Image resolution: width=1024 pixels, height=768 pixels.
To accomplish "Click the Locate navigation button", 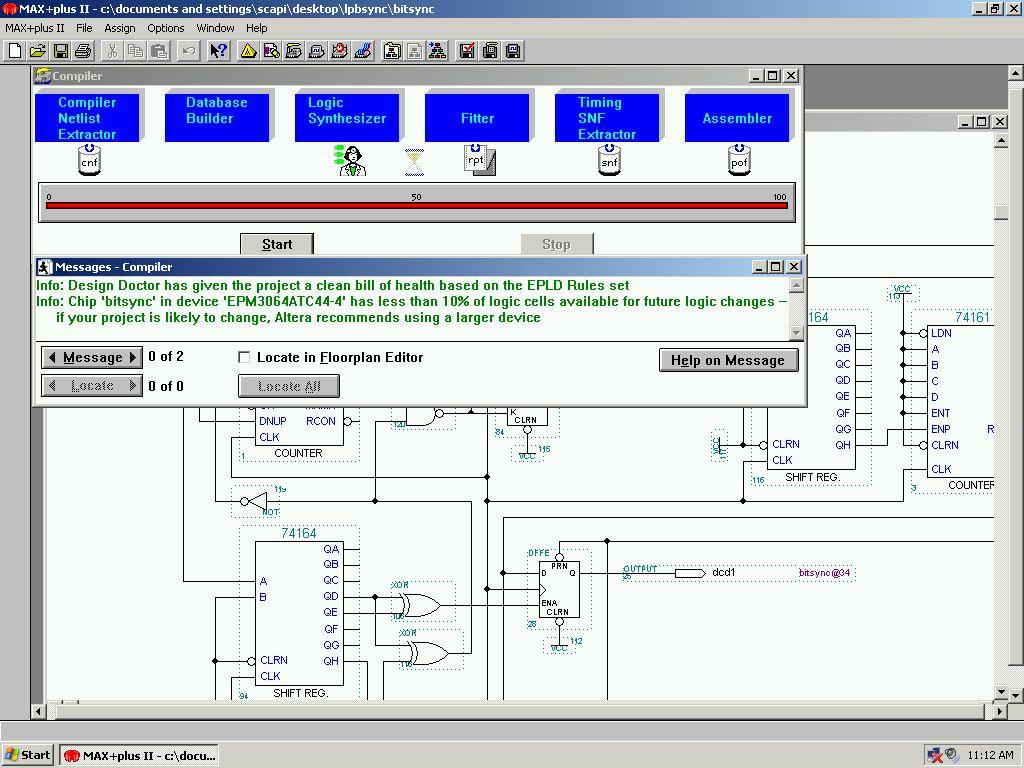I will [x=92, y=386].
